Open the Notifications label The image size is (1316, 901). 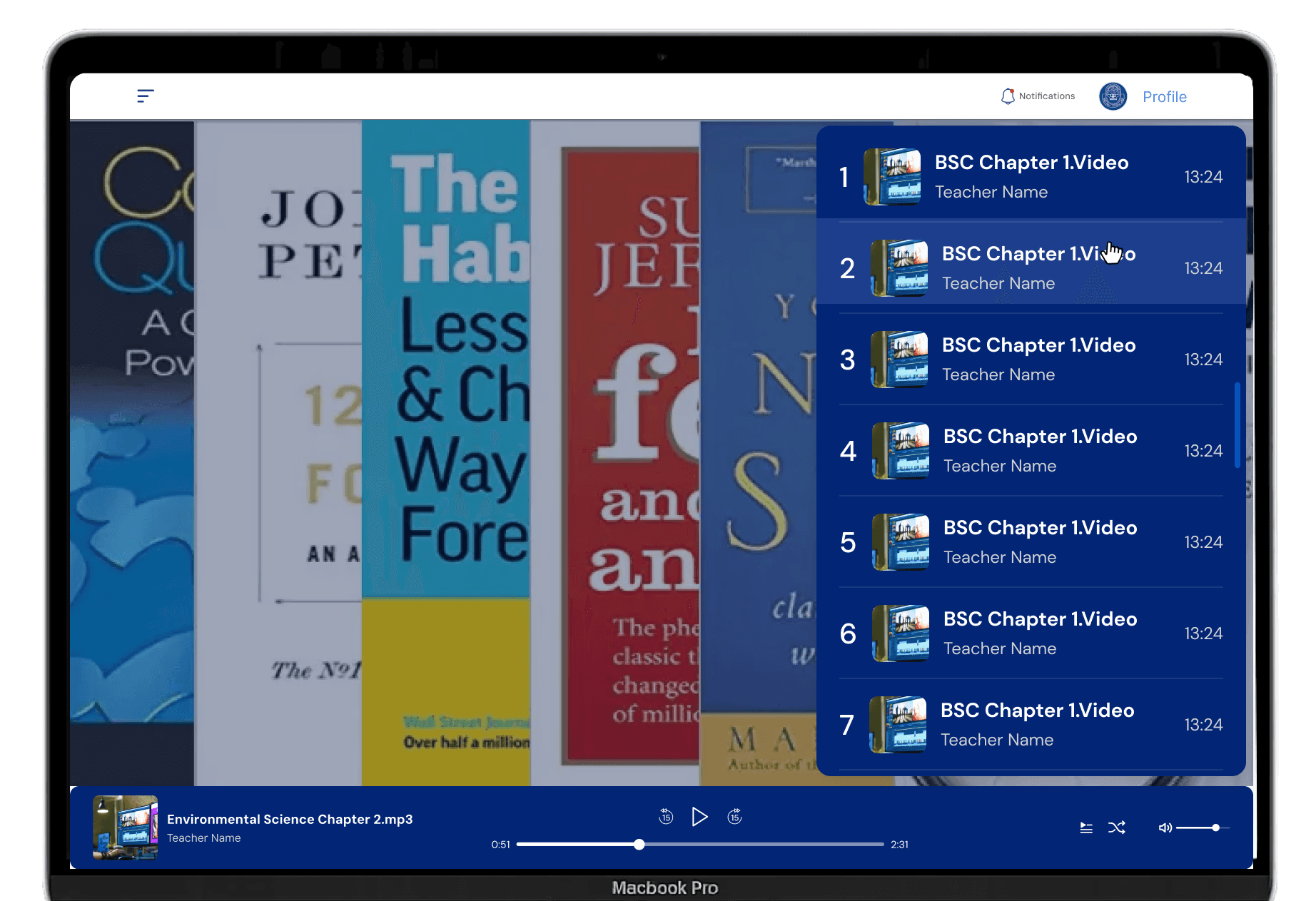(1047, 96)
